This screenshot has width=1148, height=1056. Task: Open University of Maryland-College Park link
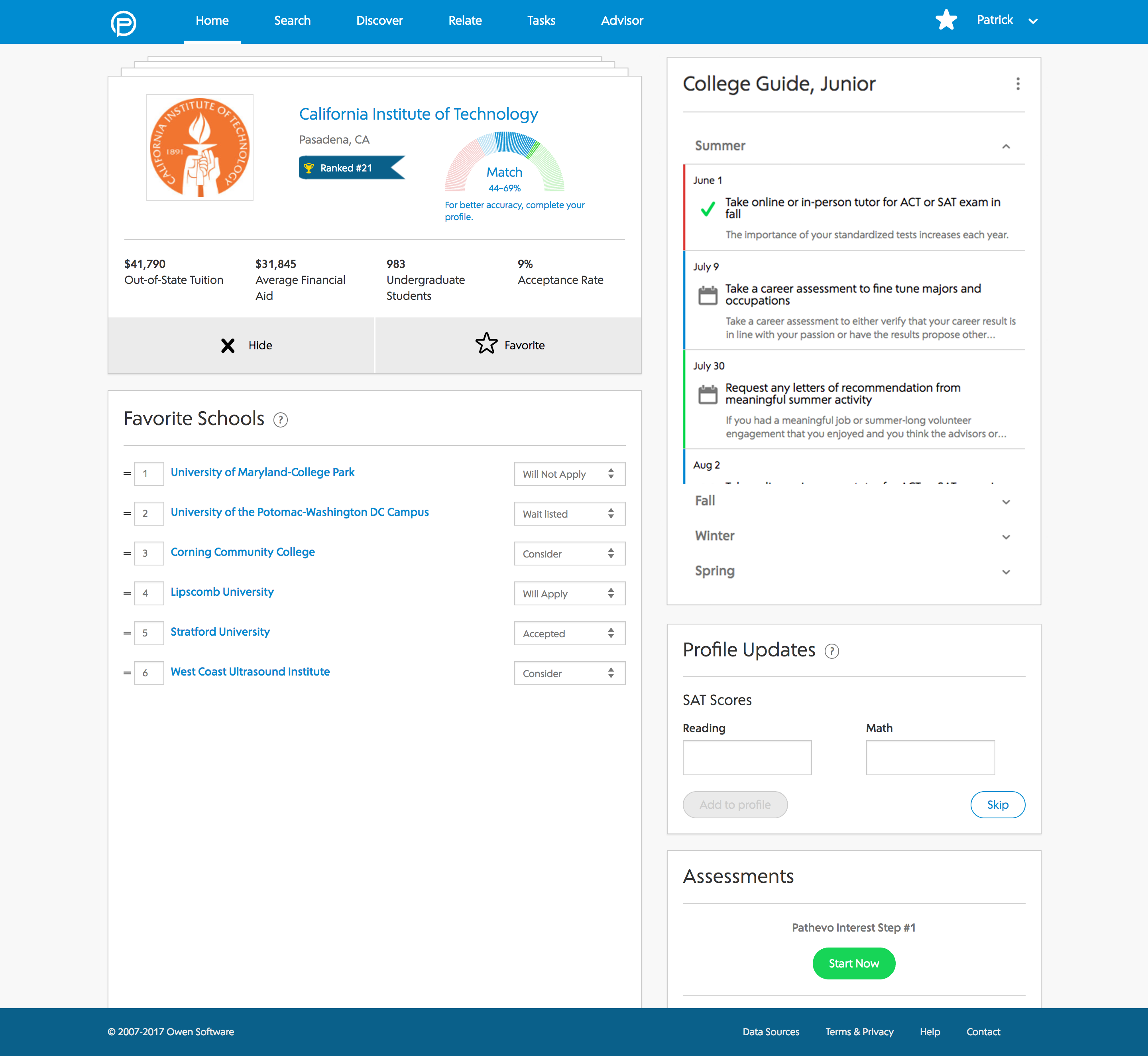click(262, 472)
